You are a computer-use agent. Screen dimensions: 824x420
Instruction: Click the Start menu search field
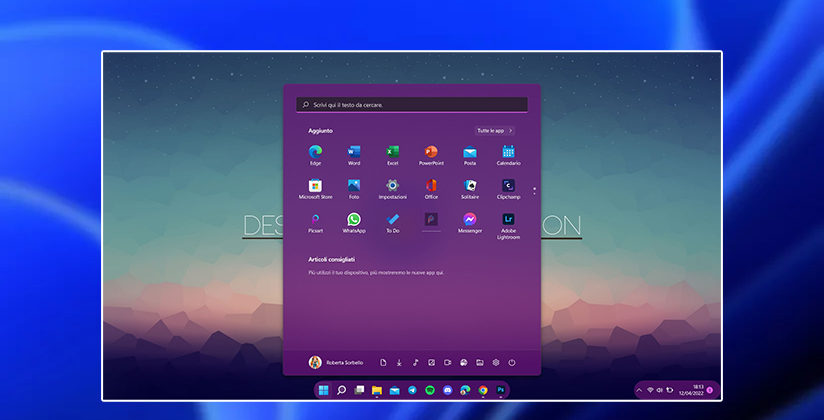point(412,104)
